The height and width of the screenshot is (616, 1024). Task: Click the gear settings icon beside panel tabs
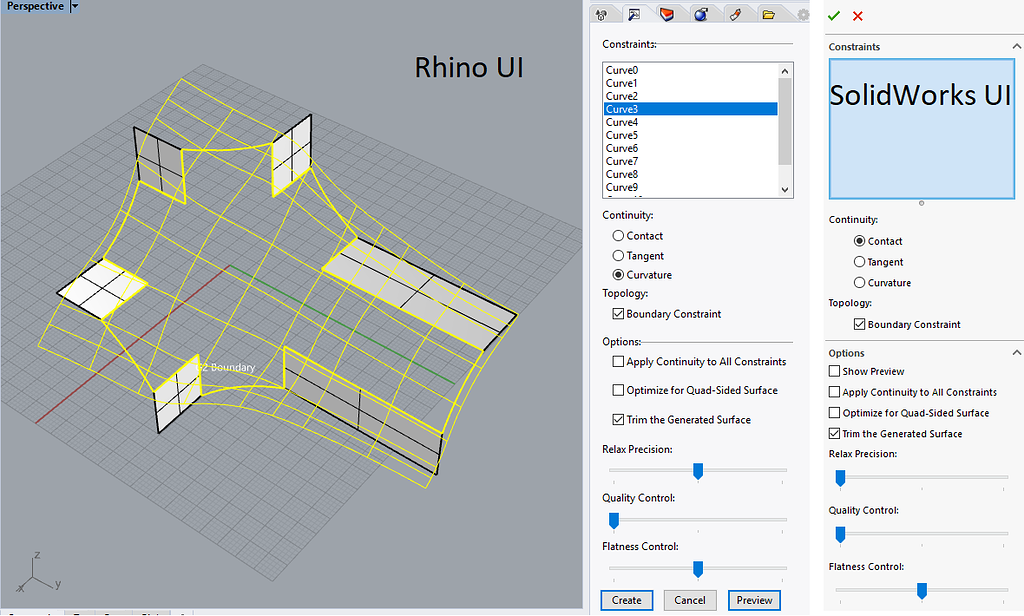click(x=802, y=14)
